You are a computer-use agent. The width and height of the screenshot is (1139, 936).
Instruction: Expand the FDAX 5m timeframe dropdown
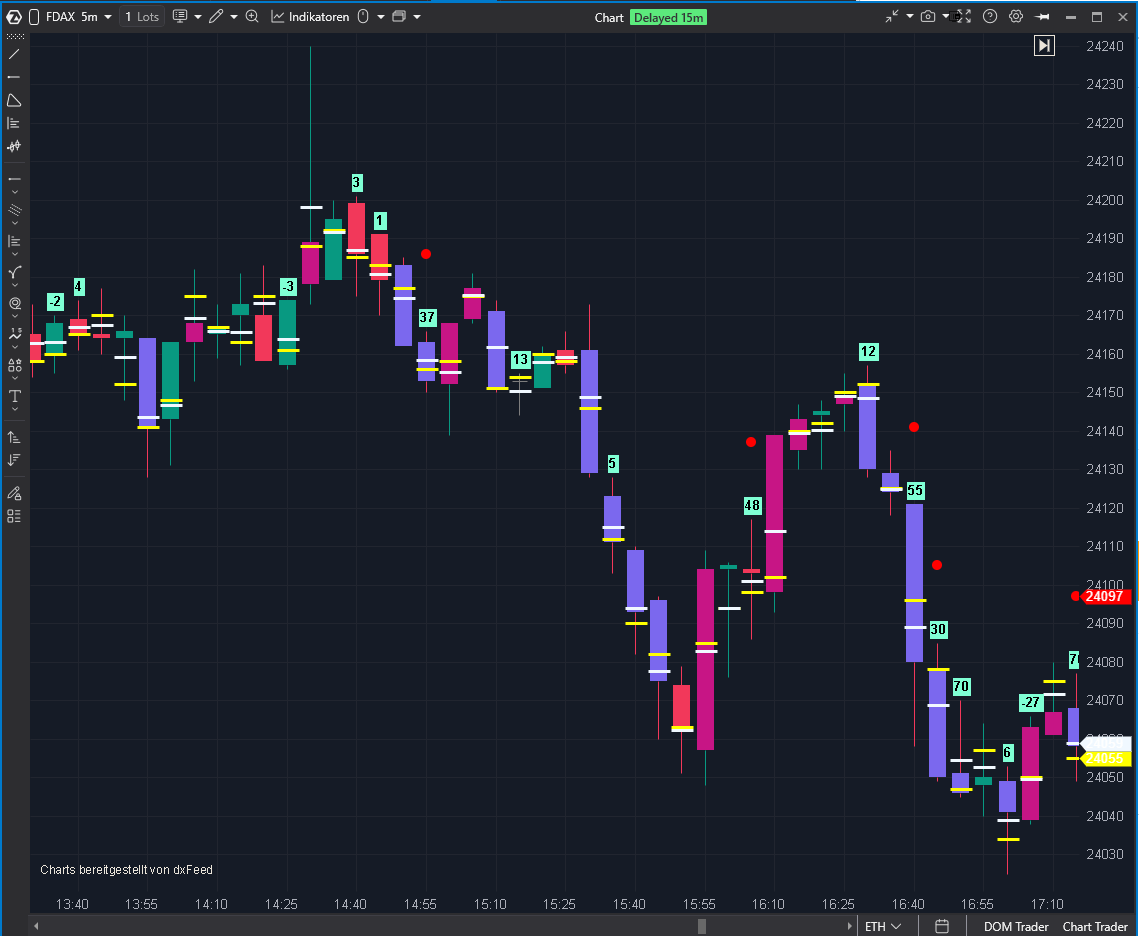click(x=107, y=17)
